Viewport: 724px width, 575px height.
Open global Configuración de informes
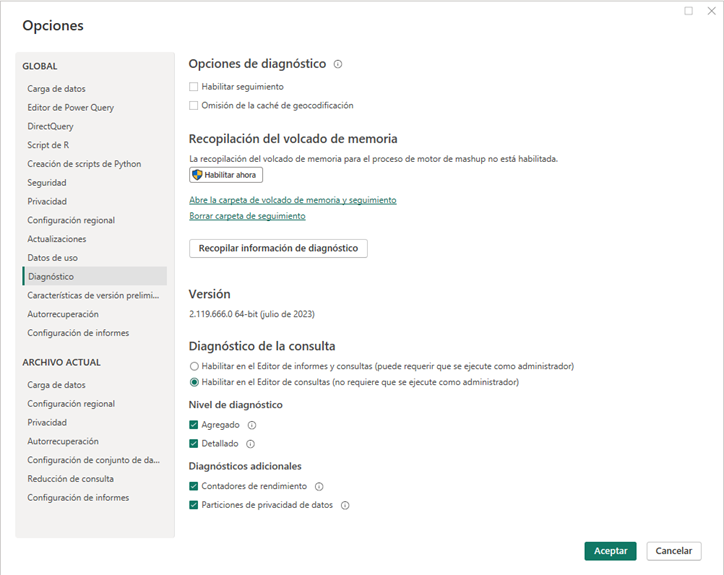point(95,333)
